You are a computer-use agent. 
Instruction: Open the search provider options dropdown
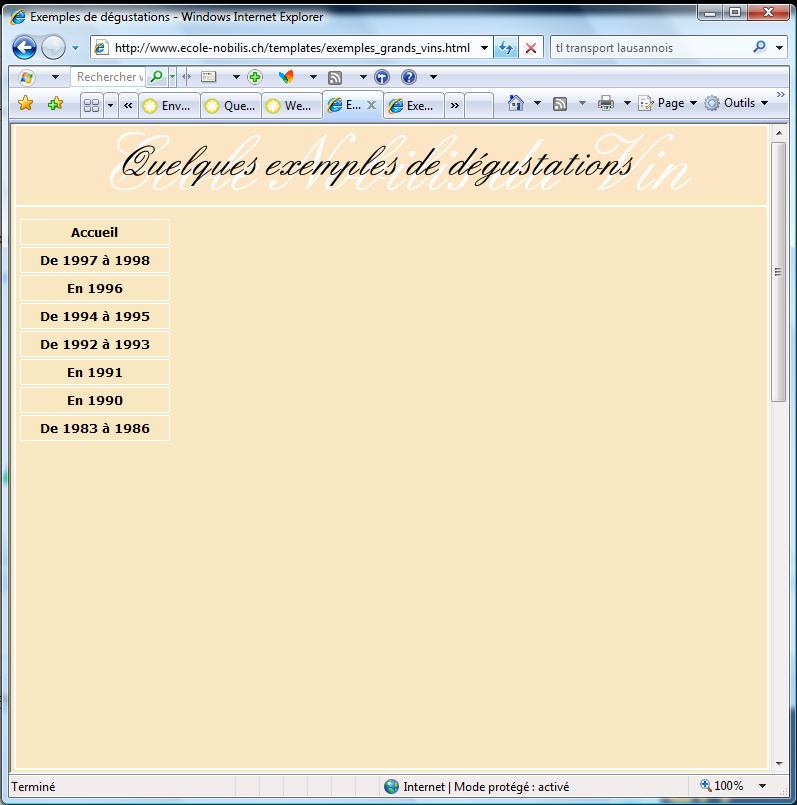pyautogui.click(x=779, y=48)
